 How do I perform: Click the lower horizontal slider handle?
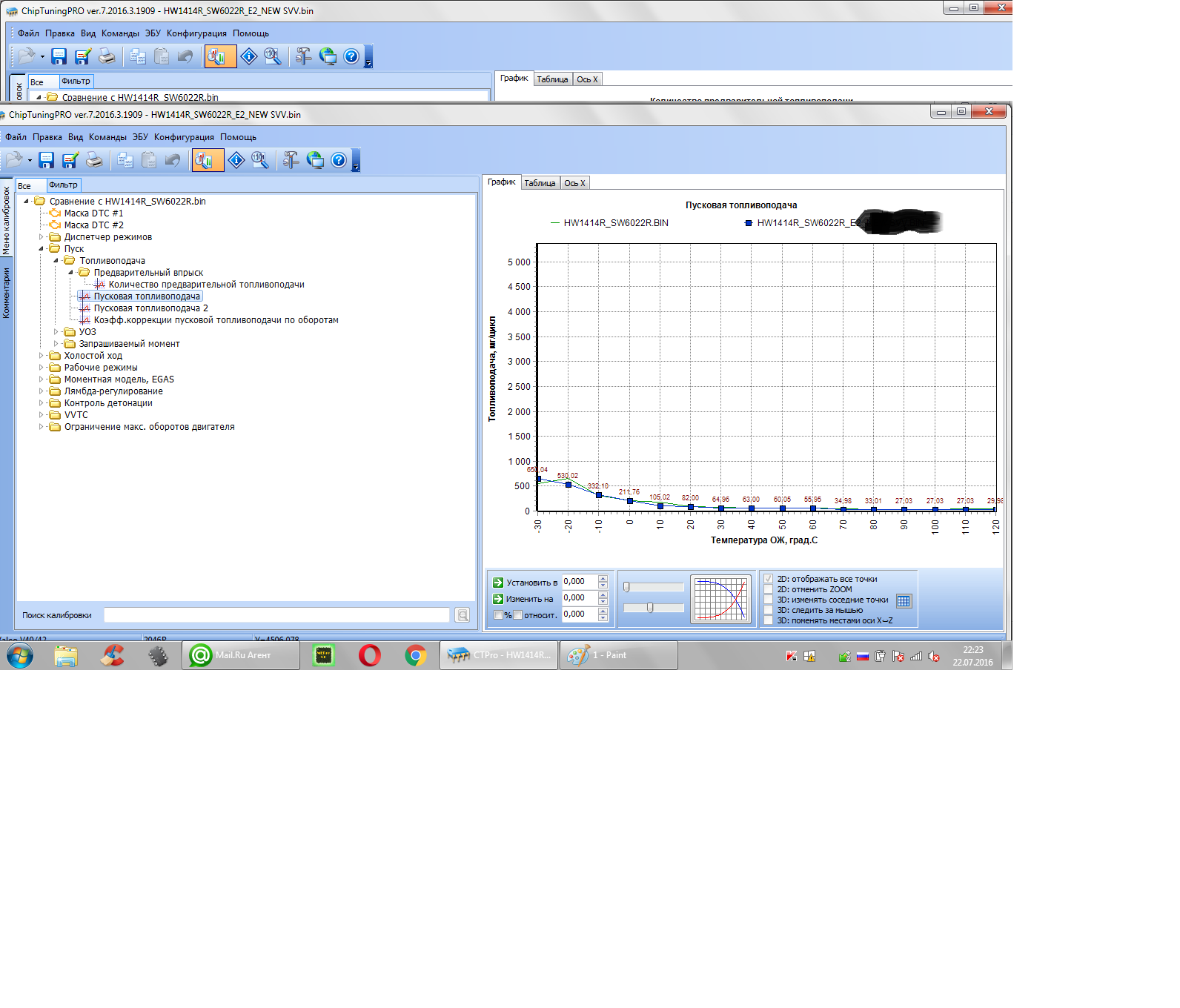pos(650,608)
